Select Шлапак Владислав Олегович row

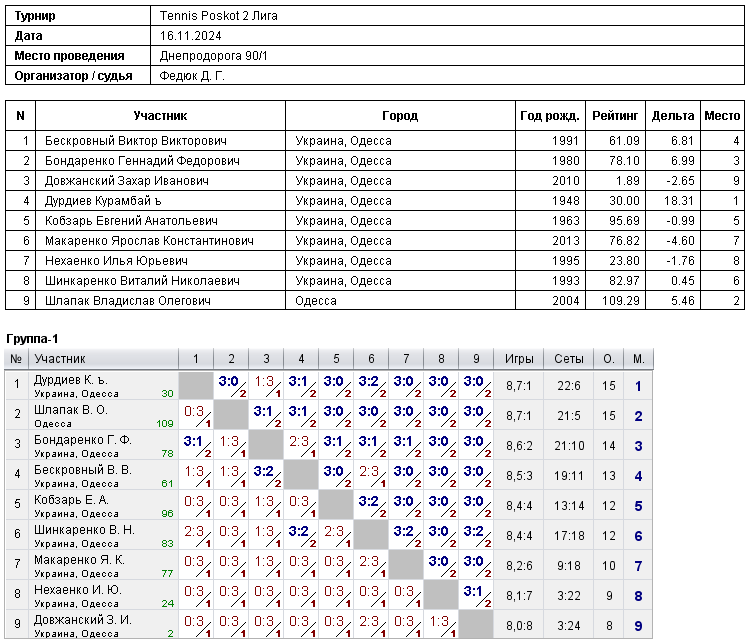tap(375, 300)
